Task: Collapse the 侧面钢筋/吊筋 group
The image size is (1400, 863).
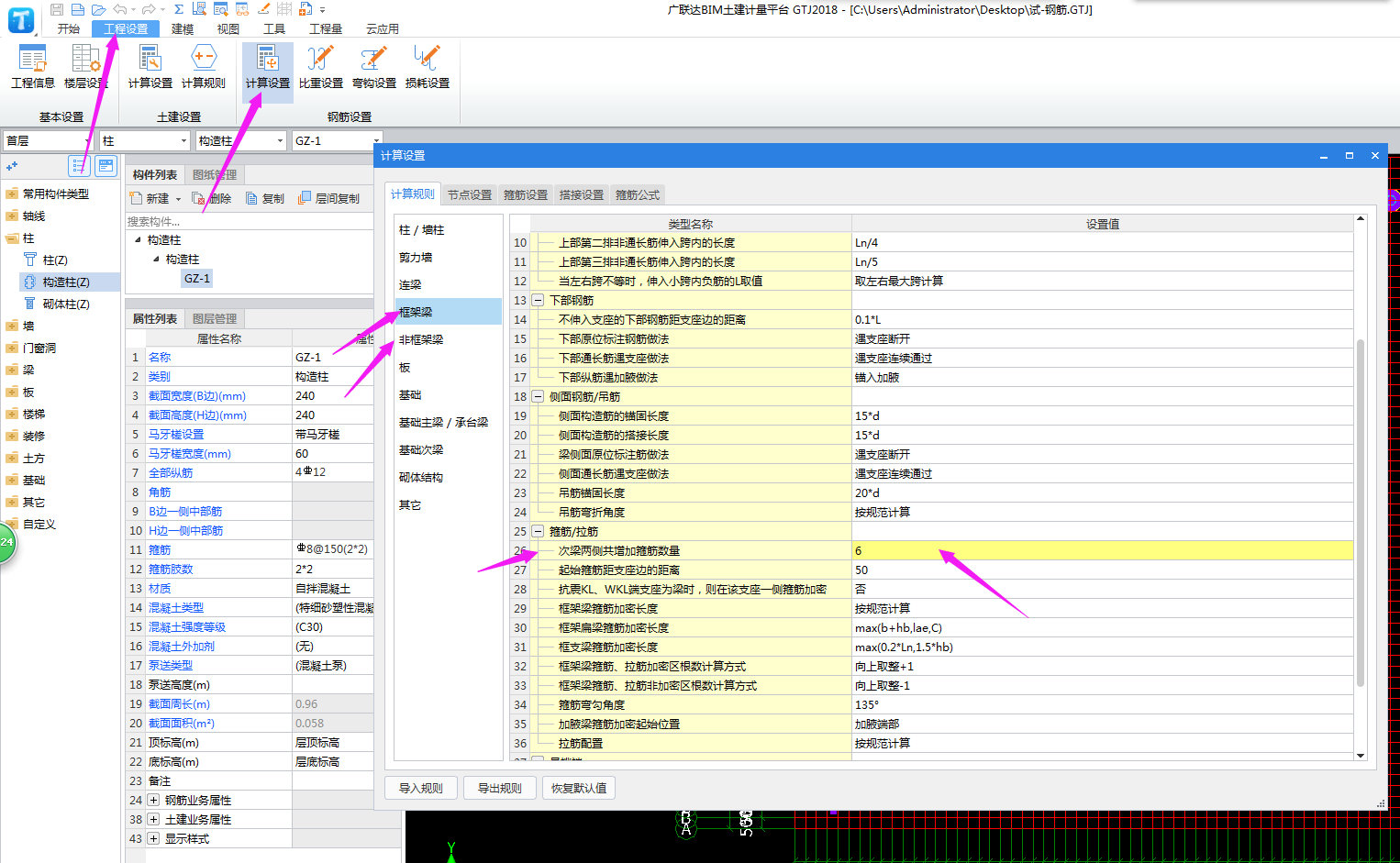Action: pos(538,397)
